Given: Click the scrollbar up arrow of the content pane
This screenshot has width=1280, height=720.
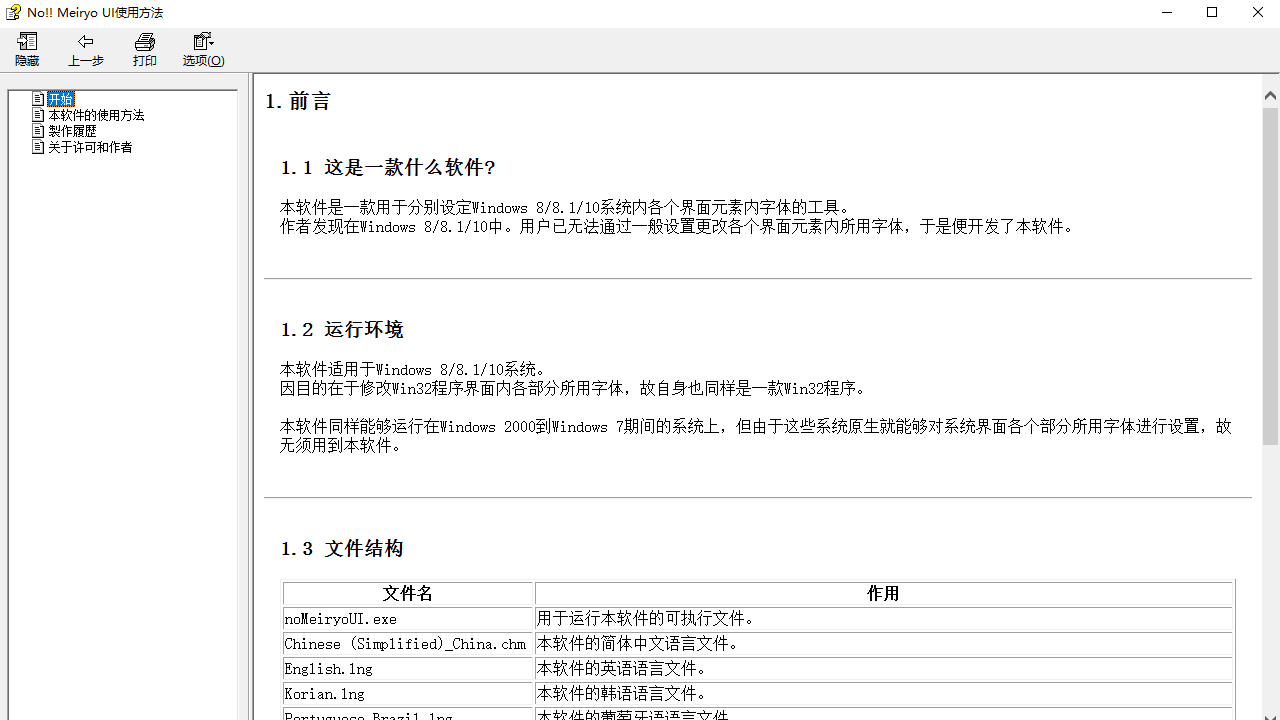Looking at the screenshot, I should tap(1270, 95).
